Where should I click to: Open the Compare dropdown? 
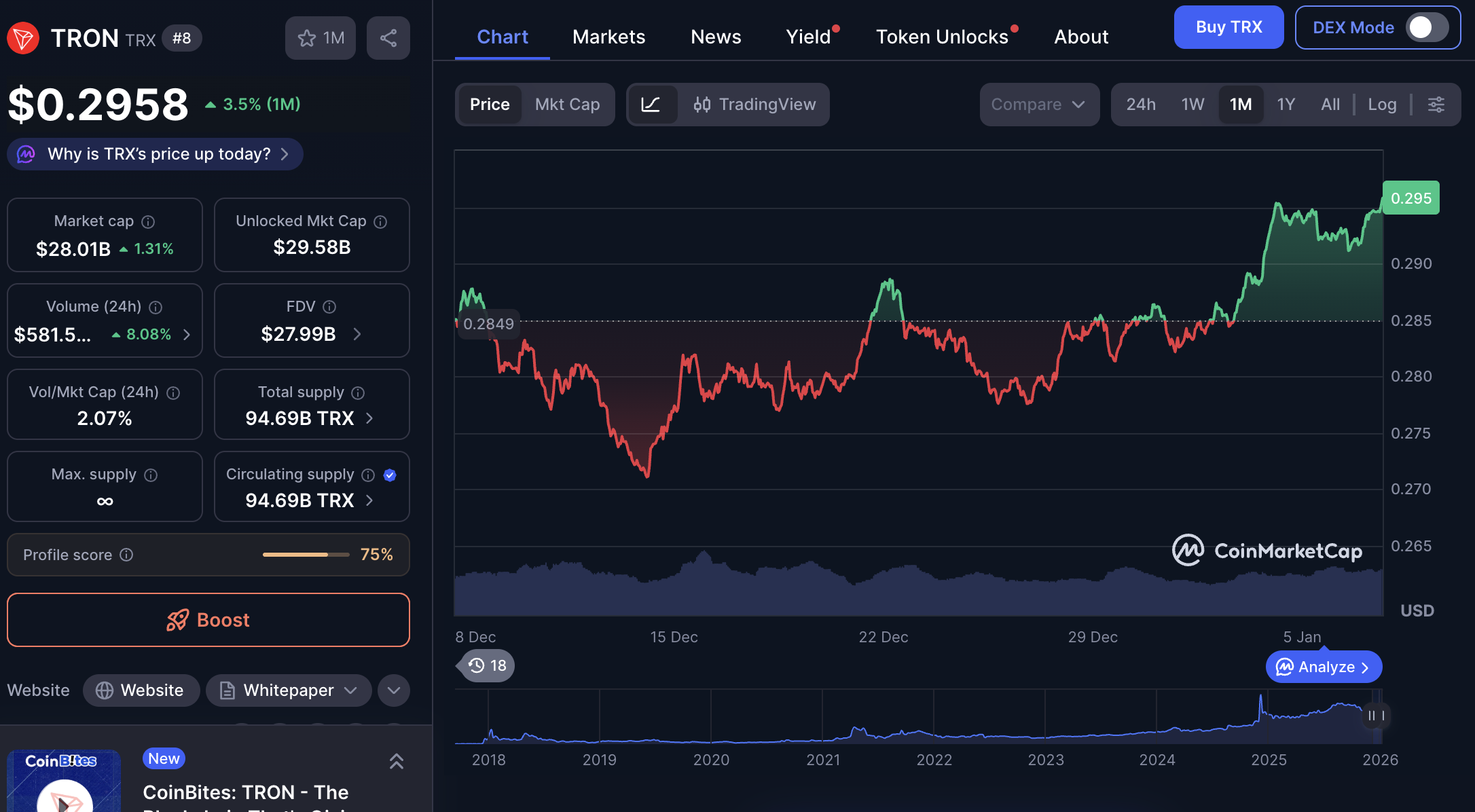click(1038, 105)
